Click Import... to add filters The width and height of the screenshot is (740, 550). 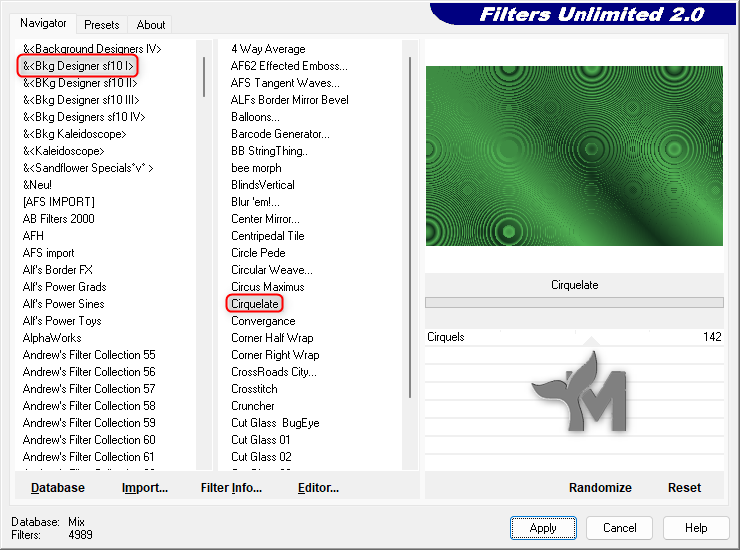tap(144, 488)
